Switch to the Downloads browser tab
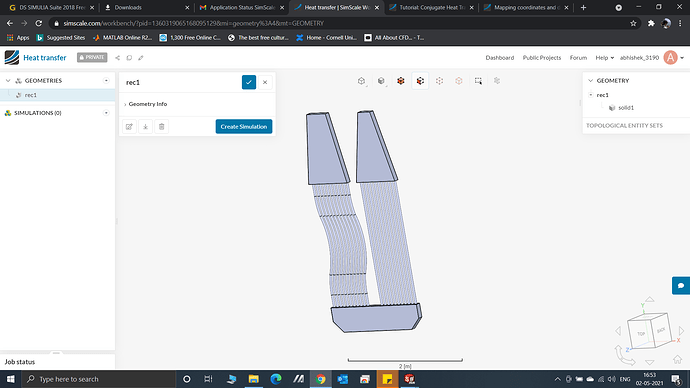This screenshot has height=388, width=690. (x=147, y=7)
